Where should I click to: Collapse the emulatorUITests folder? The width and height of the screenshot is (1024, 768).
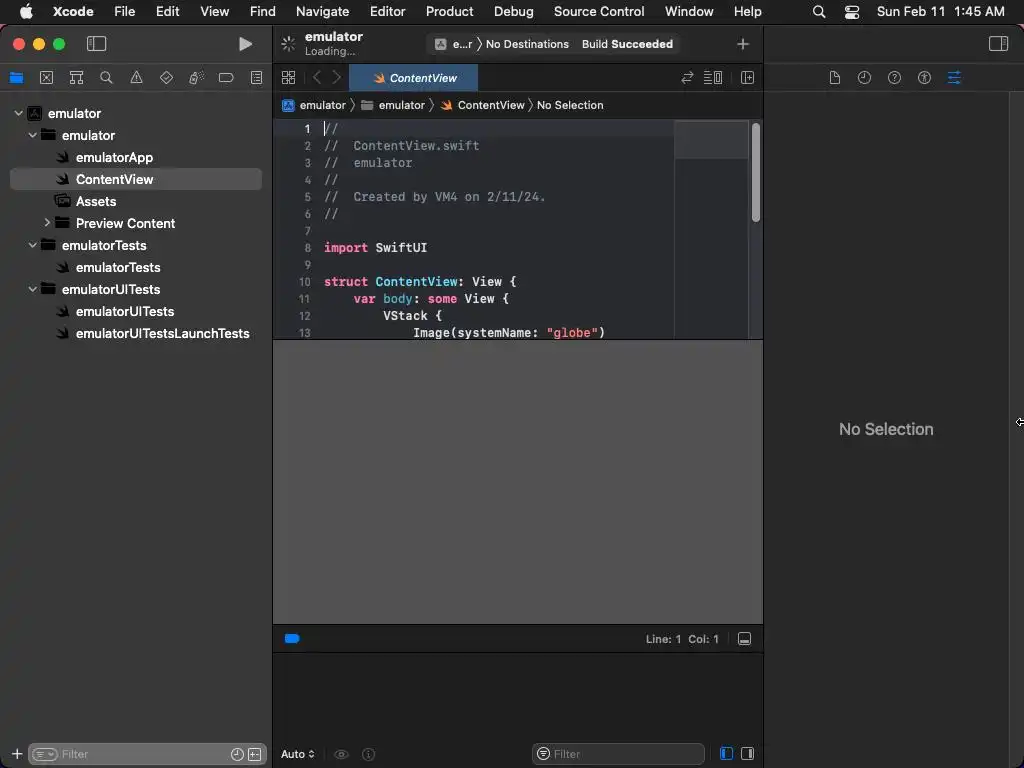pos(33,289)
